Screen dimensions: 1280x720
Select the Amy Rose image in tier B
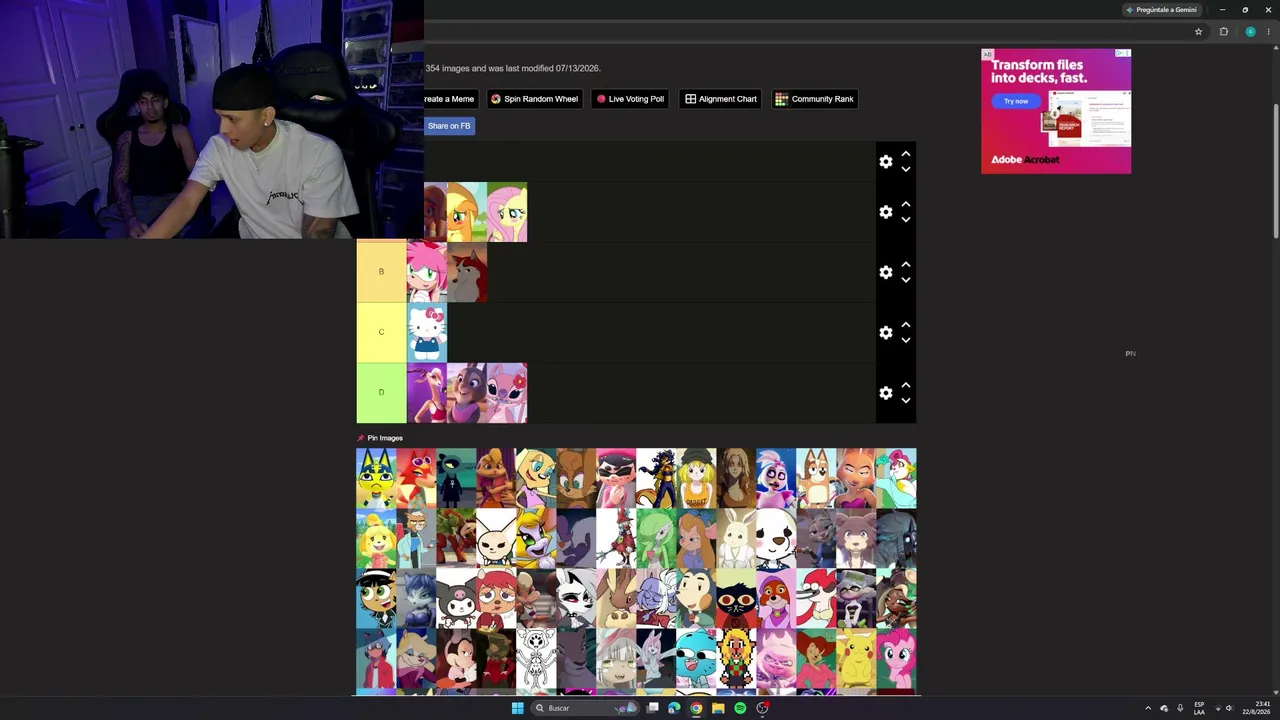click(427, 272)
